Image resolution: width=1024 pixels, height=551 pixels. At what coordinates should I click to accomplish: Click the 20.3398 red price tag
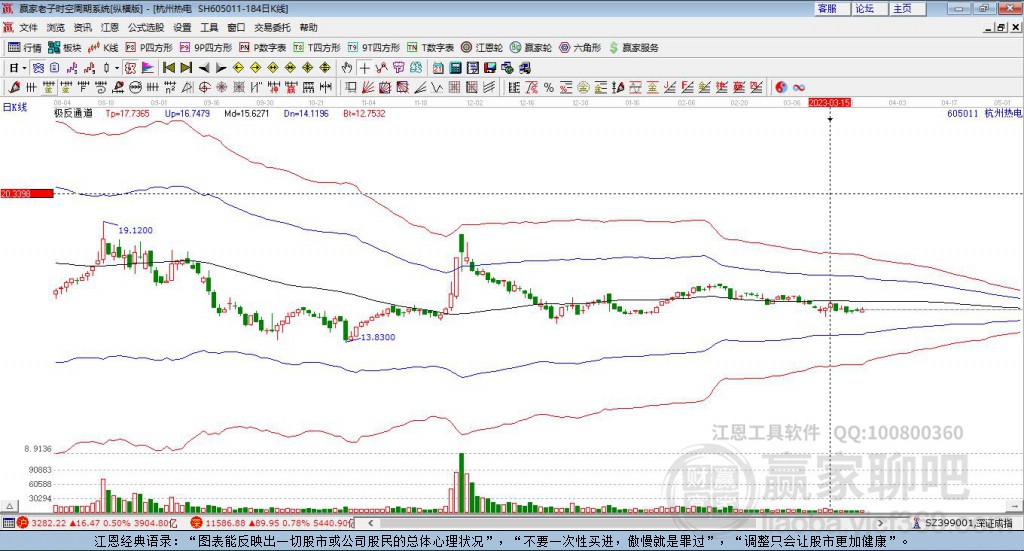tap(27, 193)
